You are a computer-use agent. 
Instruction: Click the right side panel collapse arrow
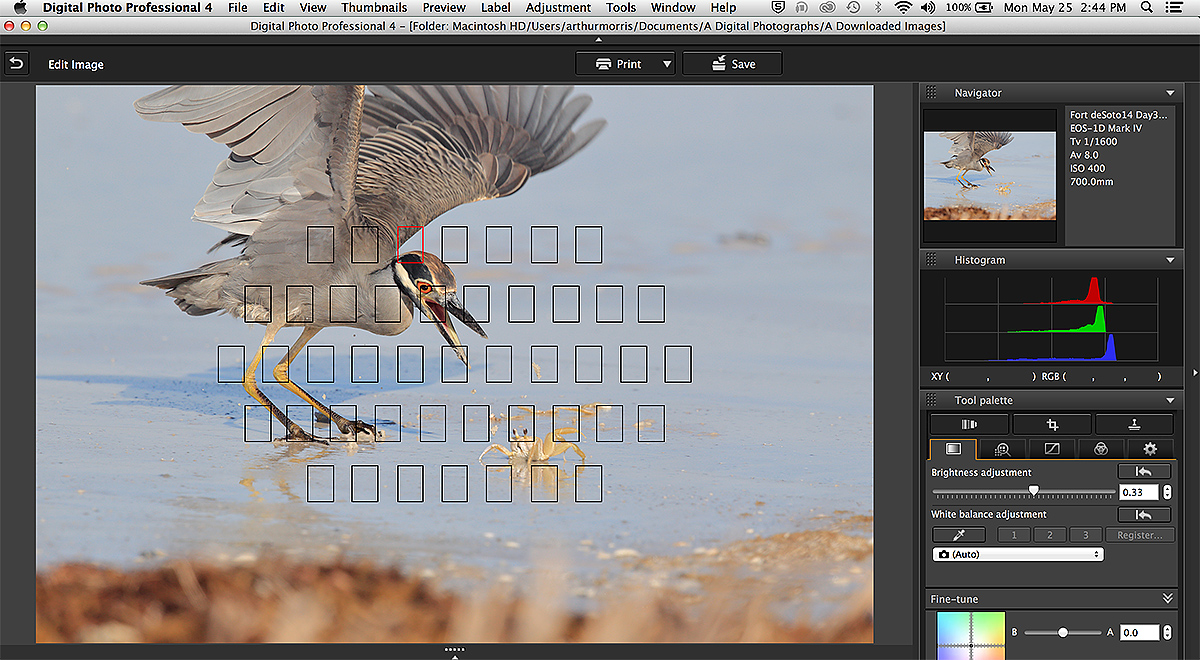click(x=1194, y=373)
